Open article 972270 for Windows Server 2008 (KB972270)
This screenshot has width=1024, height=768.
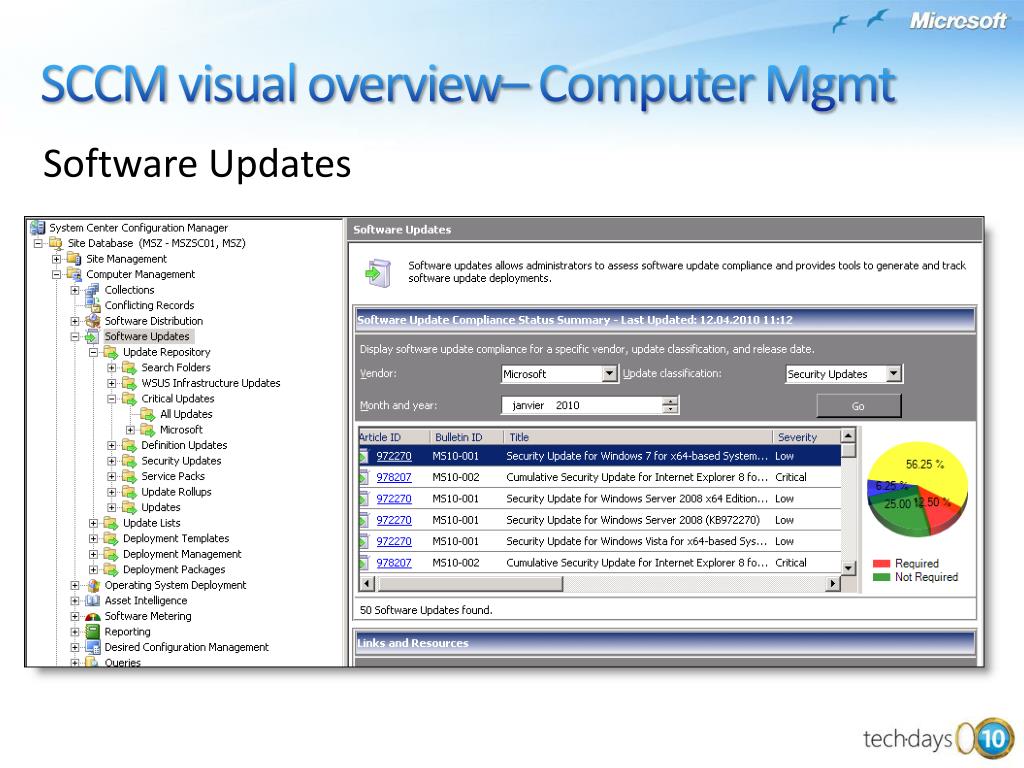(394, 520)
